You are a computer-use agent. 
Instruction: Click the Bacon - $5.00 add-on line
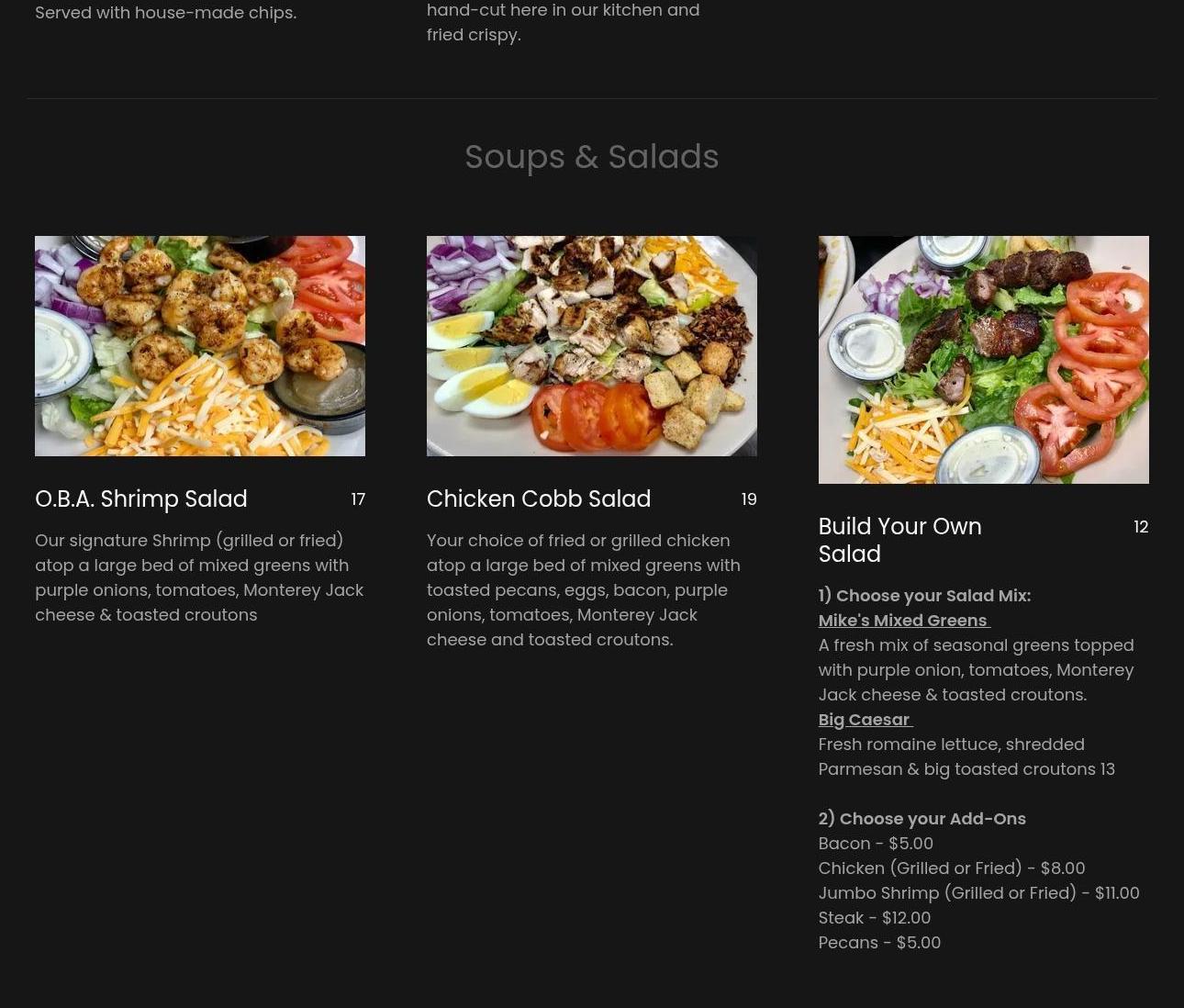click(x=876, y=844)
